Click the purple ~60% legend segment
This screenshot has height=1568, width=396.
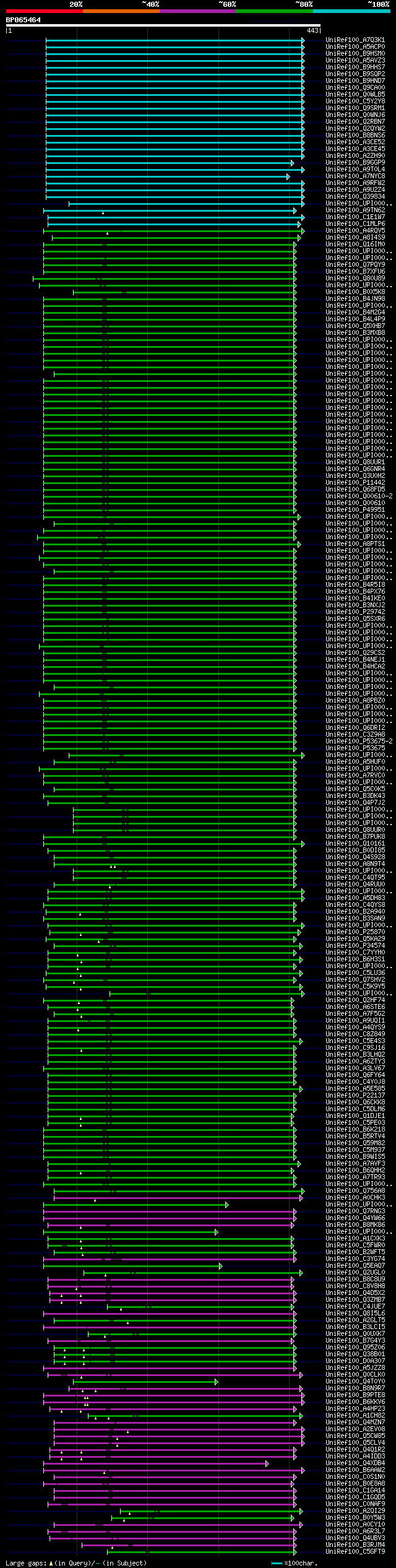click(197, 11)
